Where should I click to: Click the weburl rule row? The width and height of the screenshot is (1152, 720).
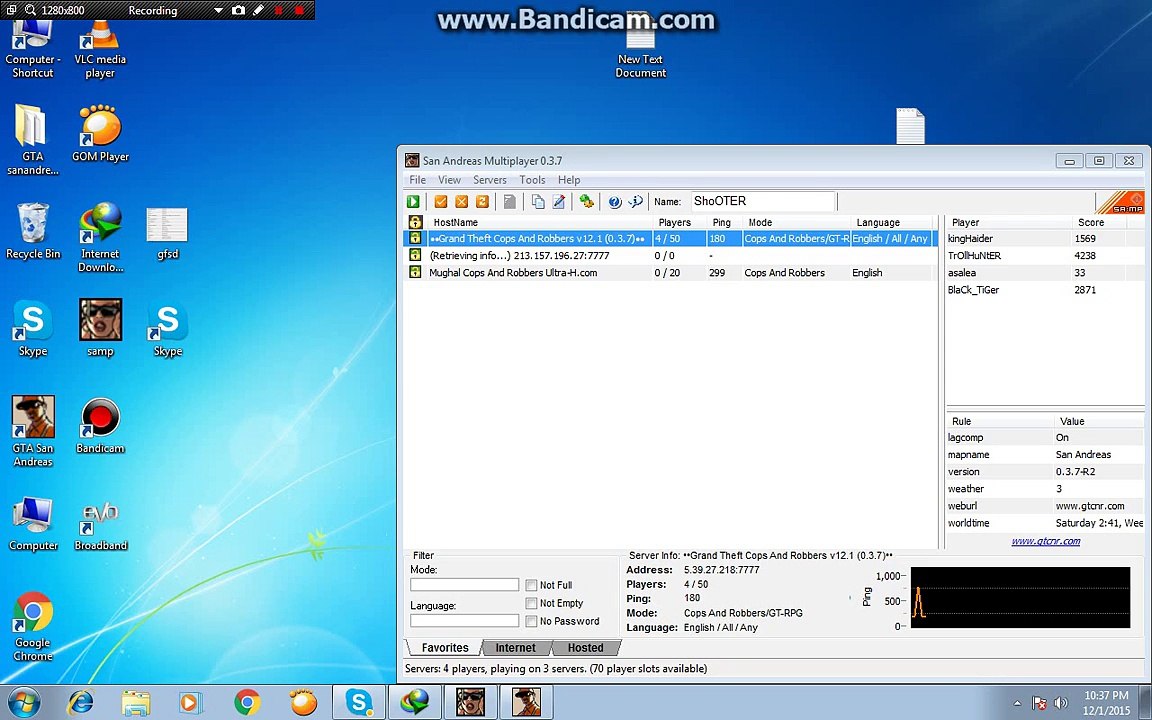tap(1044, 506)
